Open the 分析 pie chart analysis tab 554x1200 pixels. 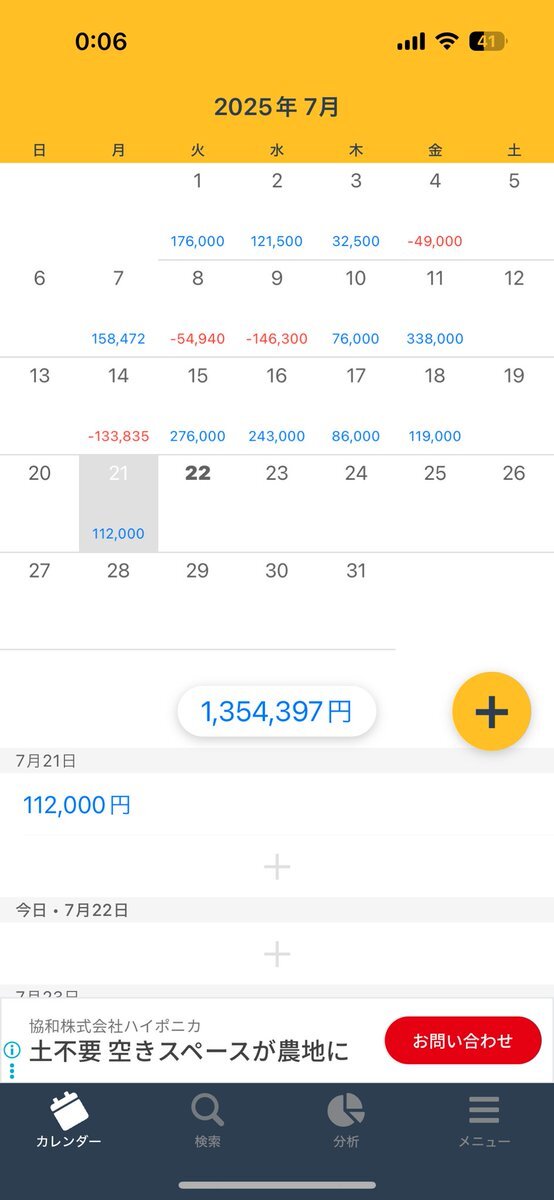(x=346, y=1119)
